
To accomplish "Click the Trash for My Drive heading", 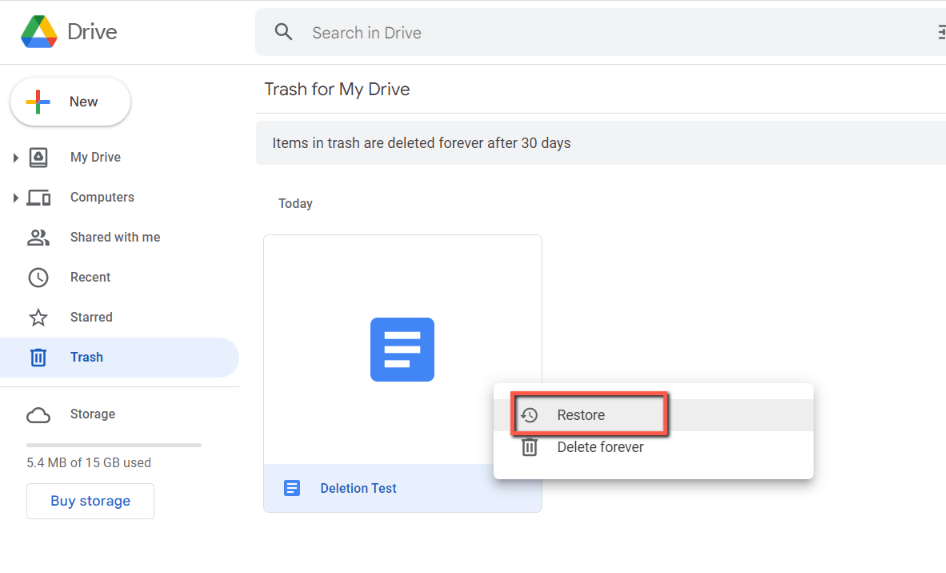I will pyautogui.click(x=337, y=89).
